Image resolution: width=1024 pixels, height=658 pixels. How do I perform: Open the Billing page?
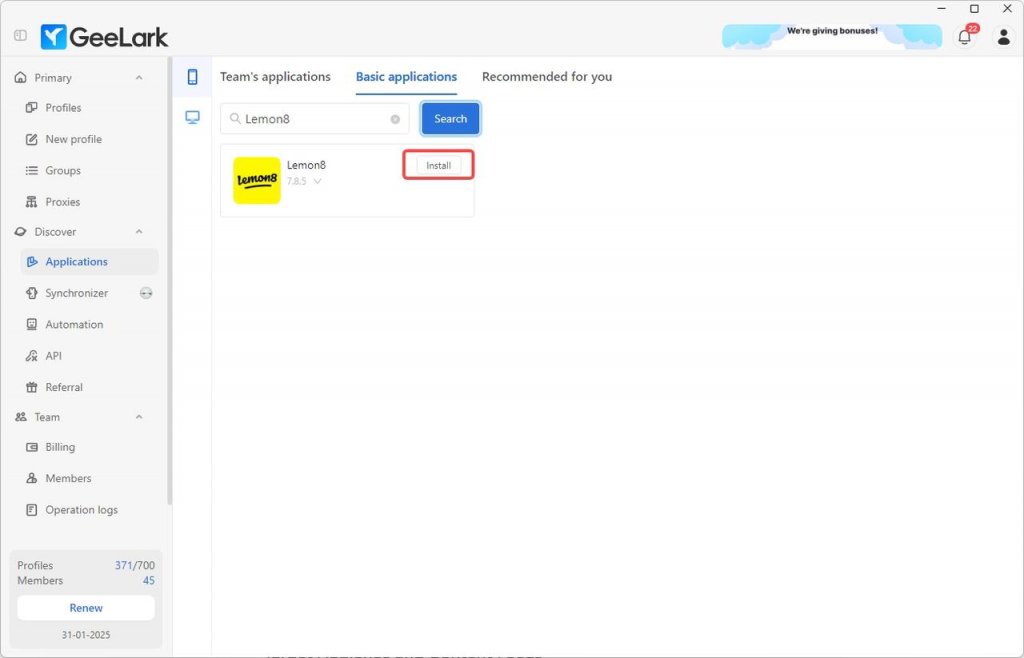[x=89, y=447]
